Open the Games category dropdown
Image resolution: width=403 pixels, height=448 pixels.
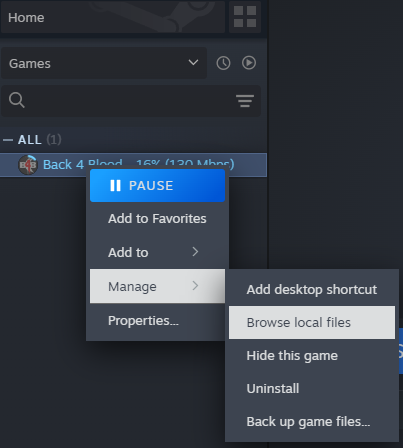(x=104, y=63)
